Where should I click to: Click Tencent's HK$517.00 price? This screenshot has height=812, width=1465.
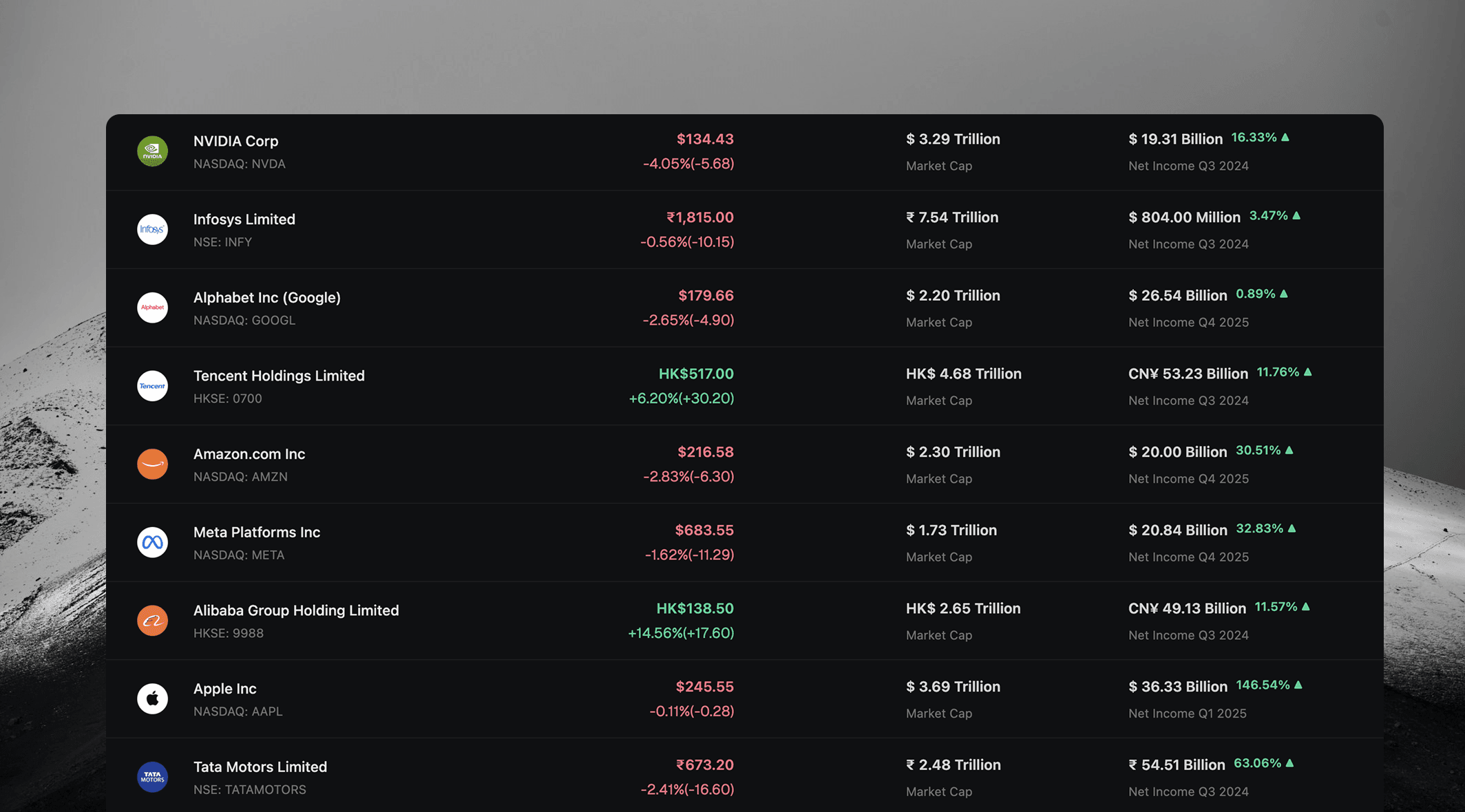(696, 374)
